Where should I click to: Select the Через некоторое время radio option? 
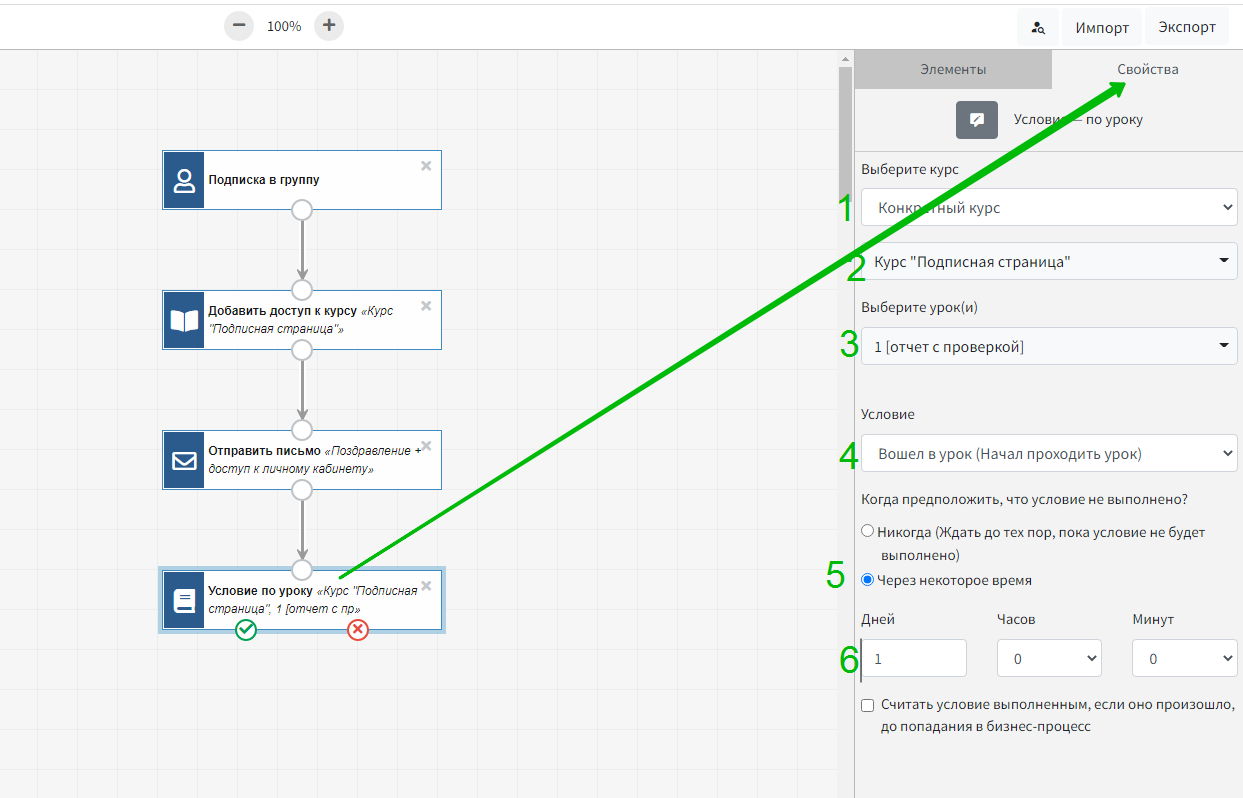coord(868,580)
